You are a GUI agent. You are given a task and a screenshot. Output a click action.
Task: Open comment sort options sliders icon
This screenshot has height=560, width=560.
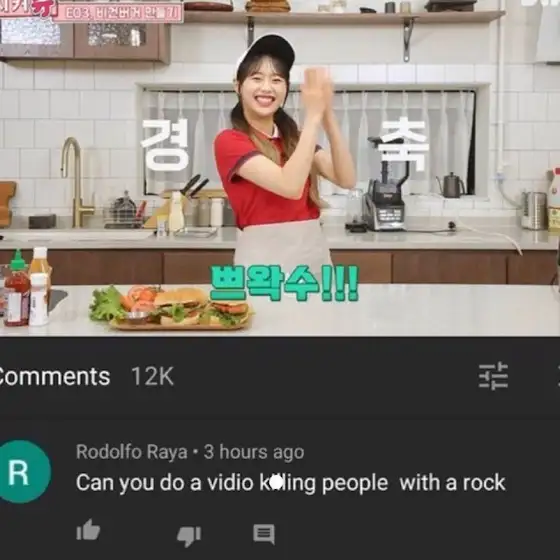tap(493, 376)
